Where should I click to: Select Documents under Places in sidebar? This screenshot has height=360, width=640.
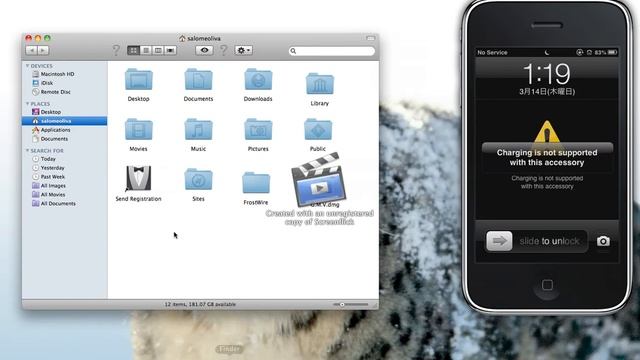(x=50, y=139)
